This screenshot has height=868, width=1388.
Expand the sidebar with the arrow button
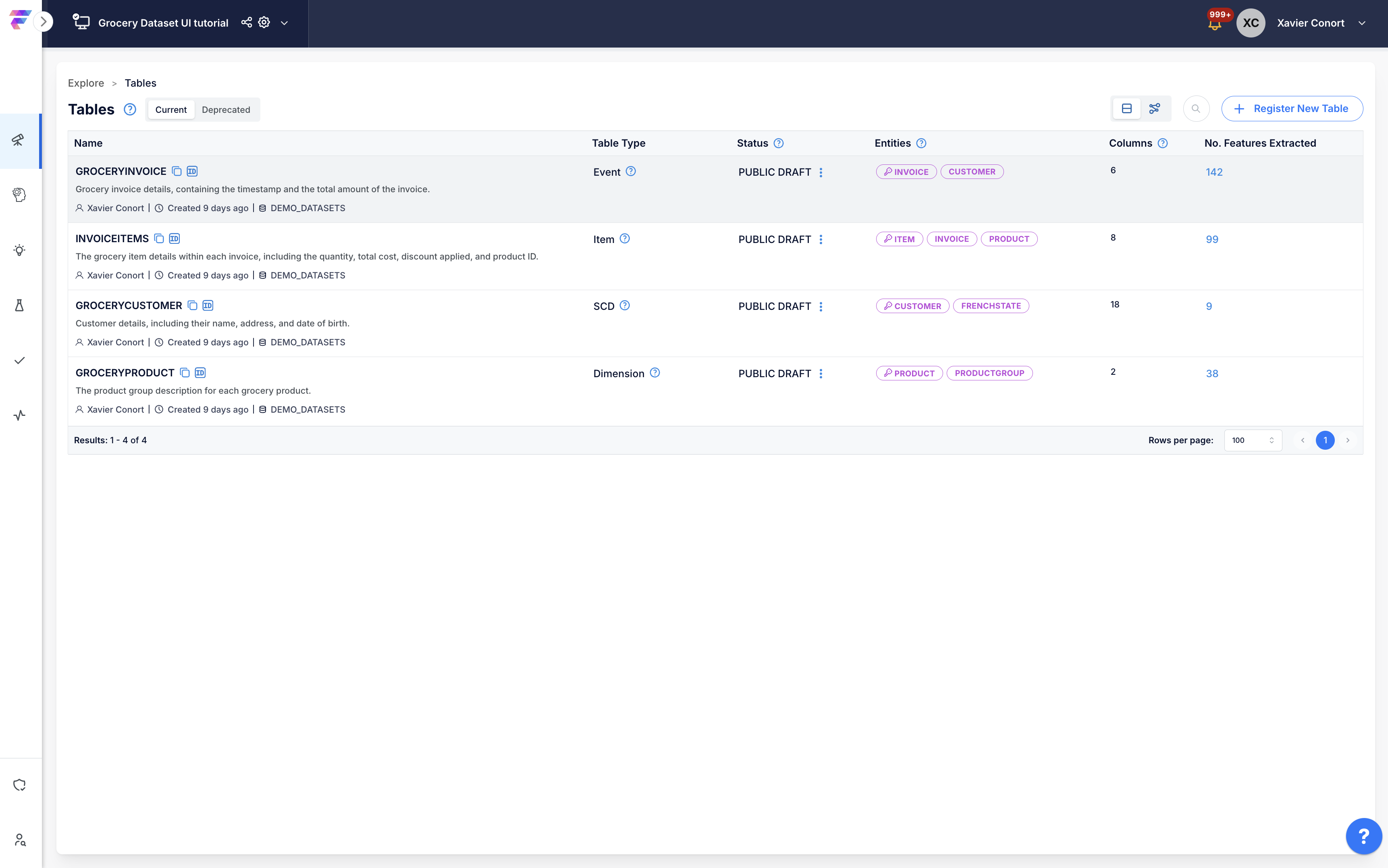tap(43, 22)
